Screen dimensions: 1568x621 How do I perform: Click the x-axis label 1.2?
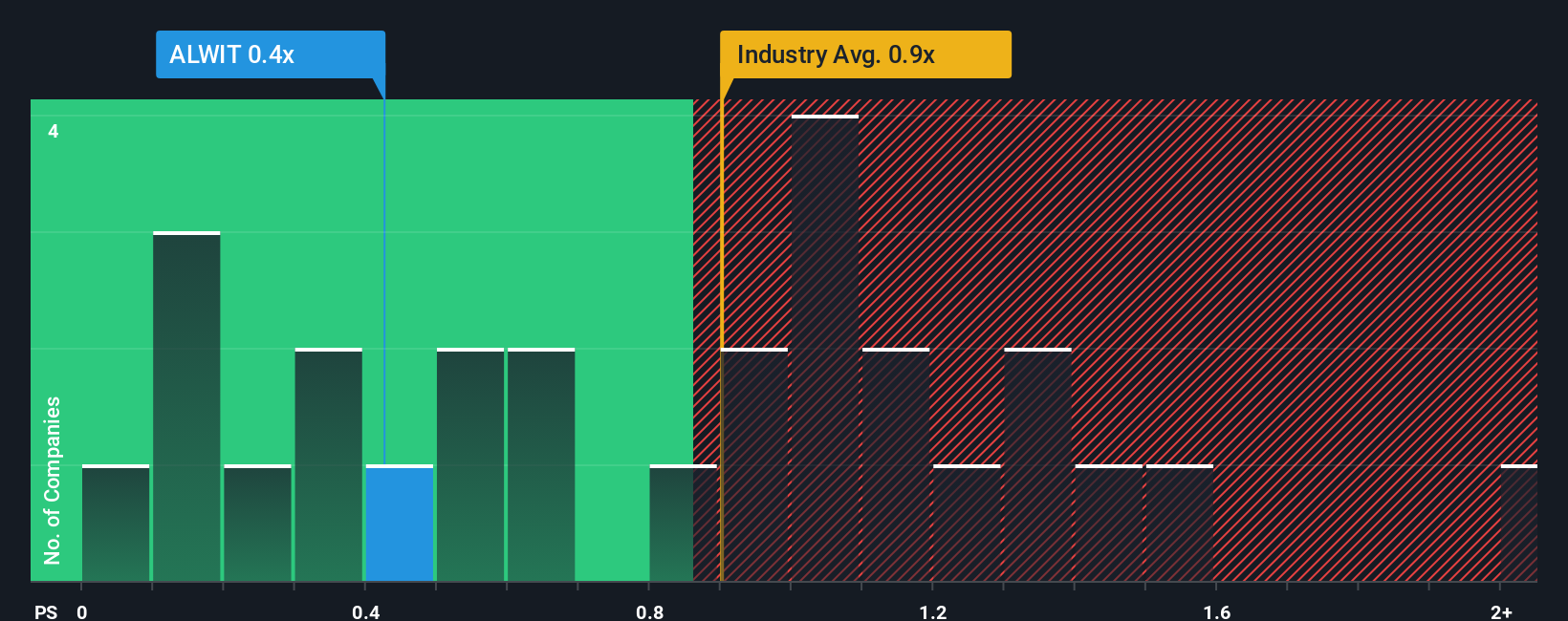click(x=933, y=611)
